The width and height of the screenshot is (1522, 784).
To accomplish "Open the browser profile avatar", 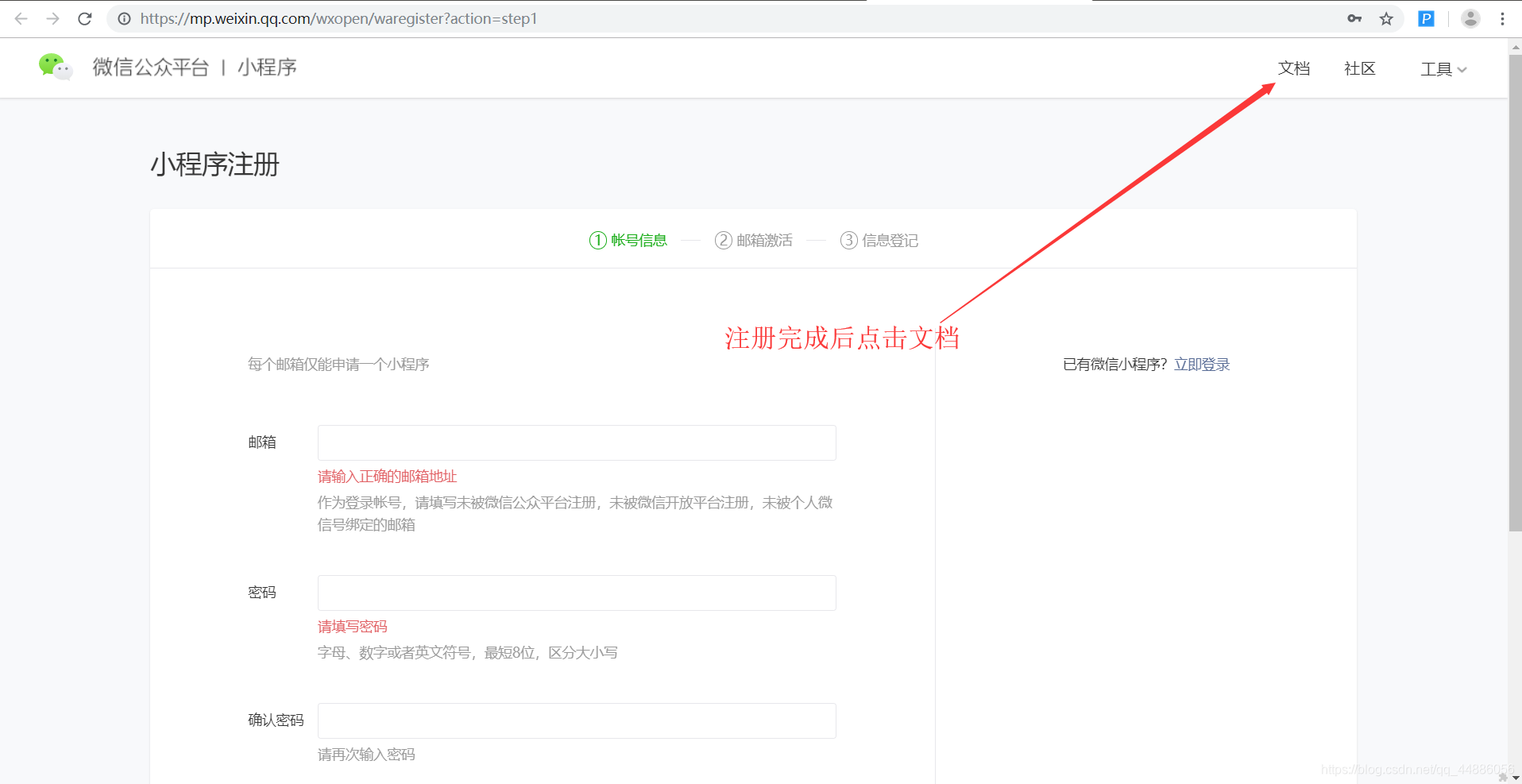I will (1470, 18).
